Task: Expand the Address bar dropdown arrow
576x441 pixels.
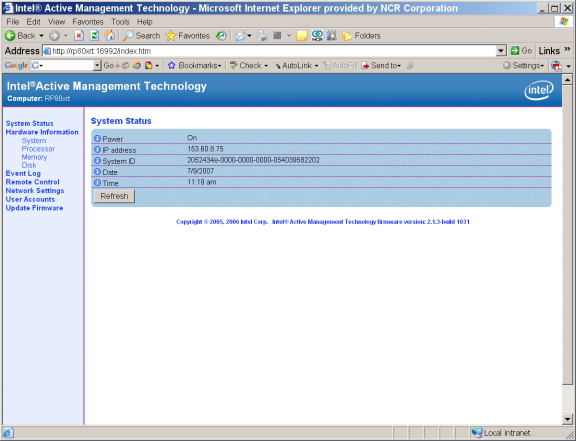Action: tap(501, 51)
